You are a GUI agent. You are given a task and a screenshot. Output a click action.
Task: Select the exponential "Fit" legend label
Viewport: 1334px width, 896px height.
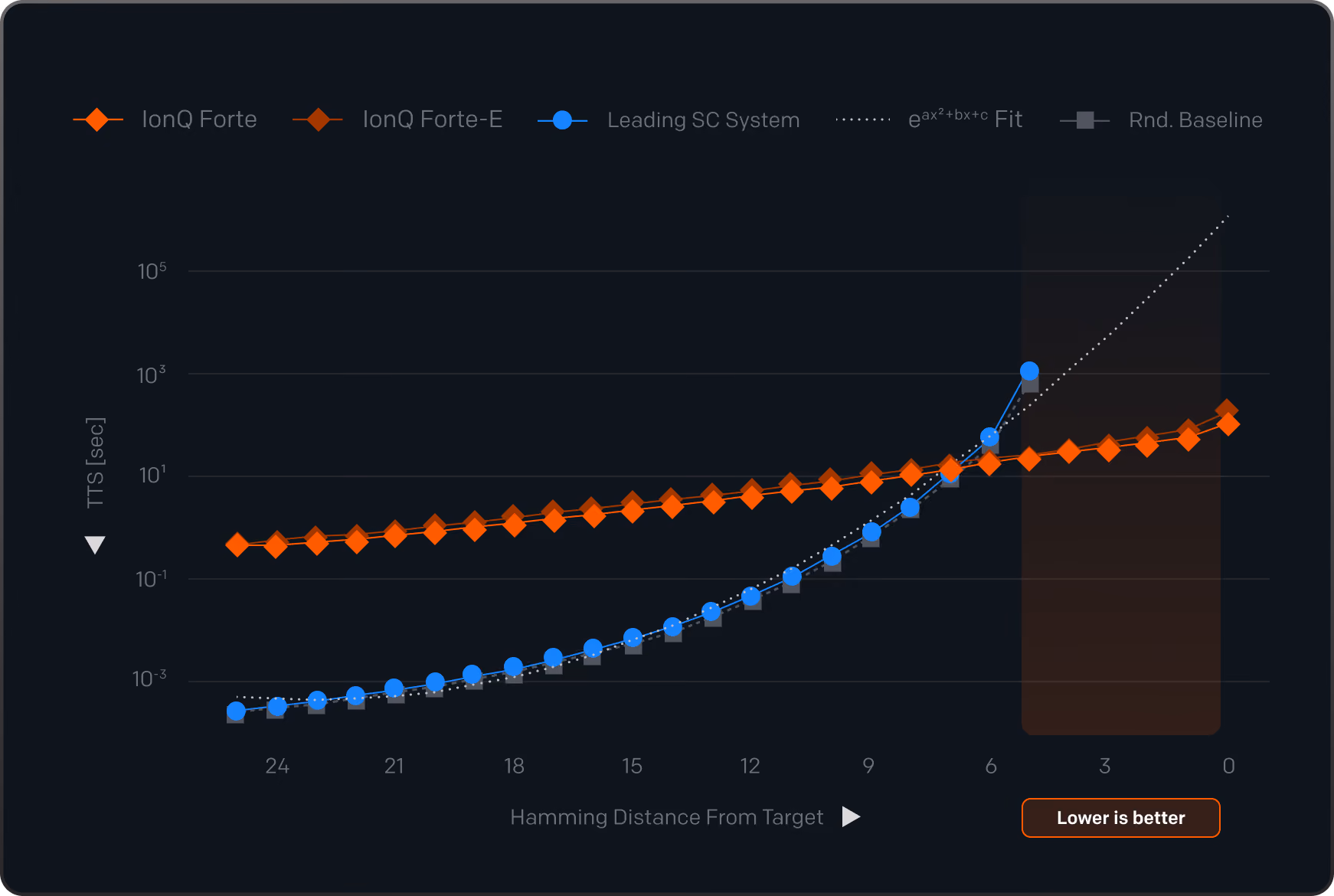966,119
